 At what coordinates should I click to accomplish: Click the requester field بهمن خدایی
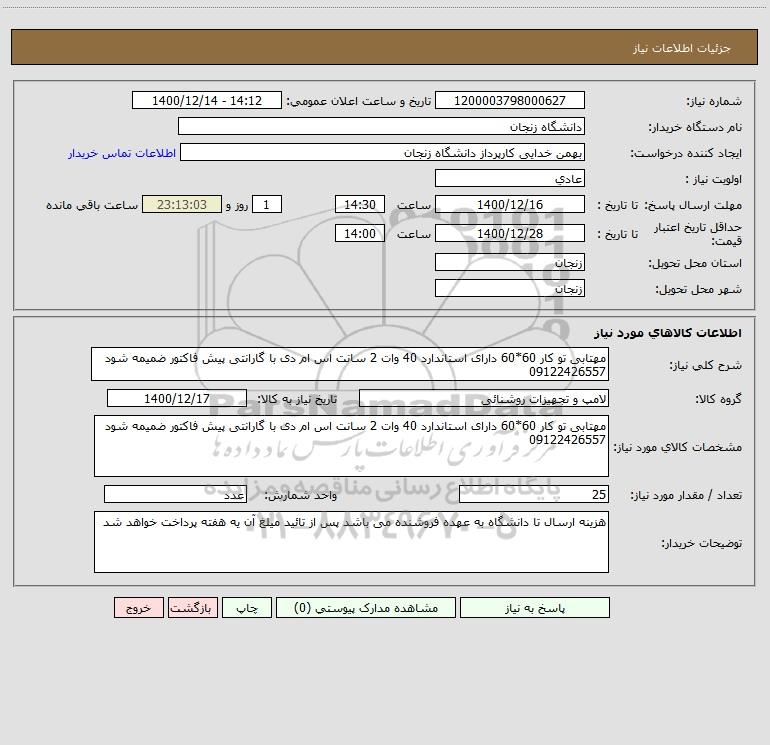tap(383, 152)
